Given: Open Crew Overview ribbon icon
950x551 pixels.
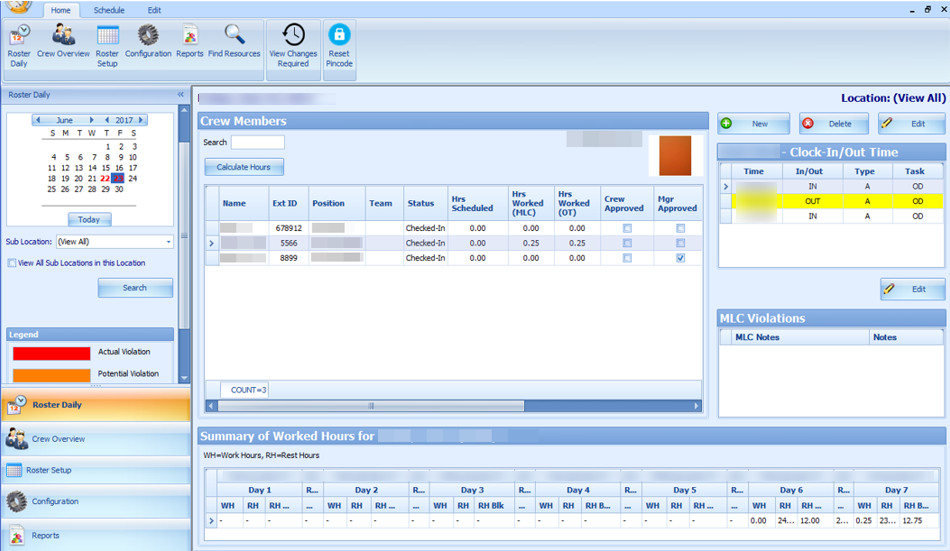Looking at the screenshot, I should 63,41.
